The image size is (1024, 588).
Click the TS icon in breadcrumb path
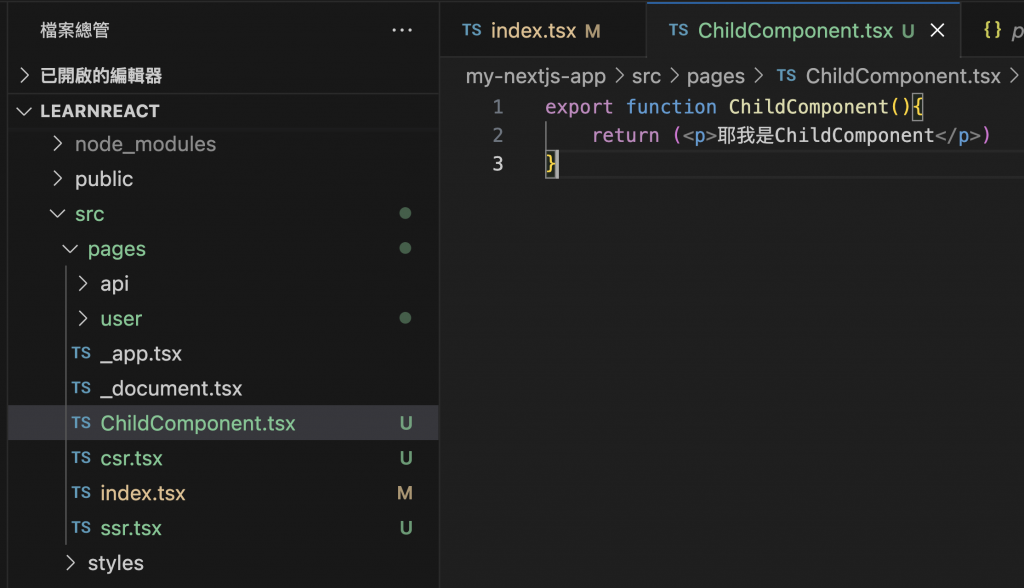786,76
